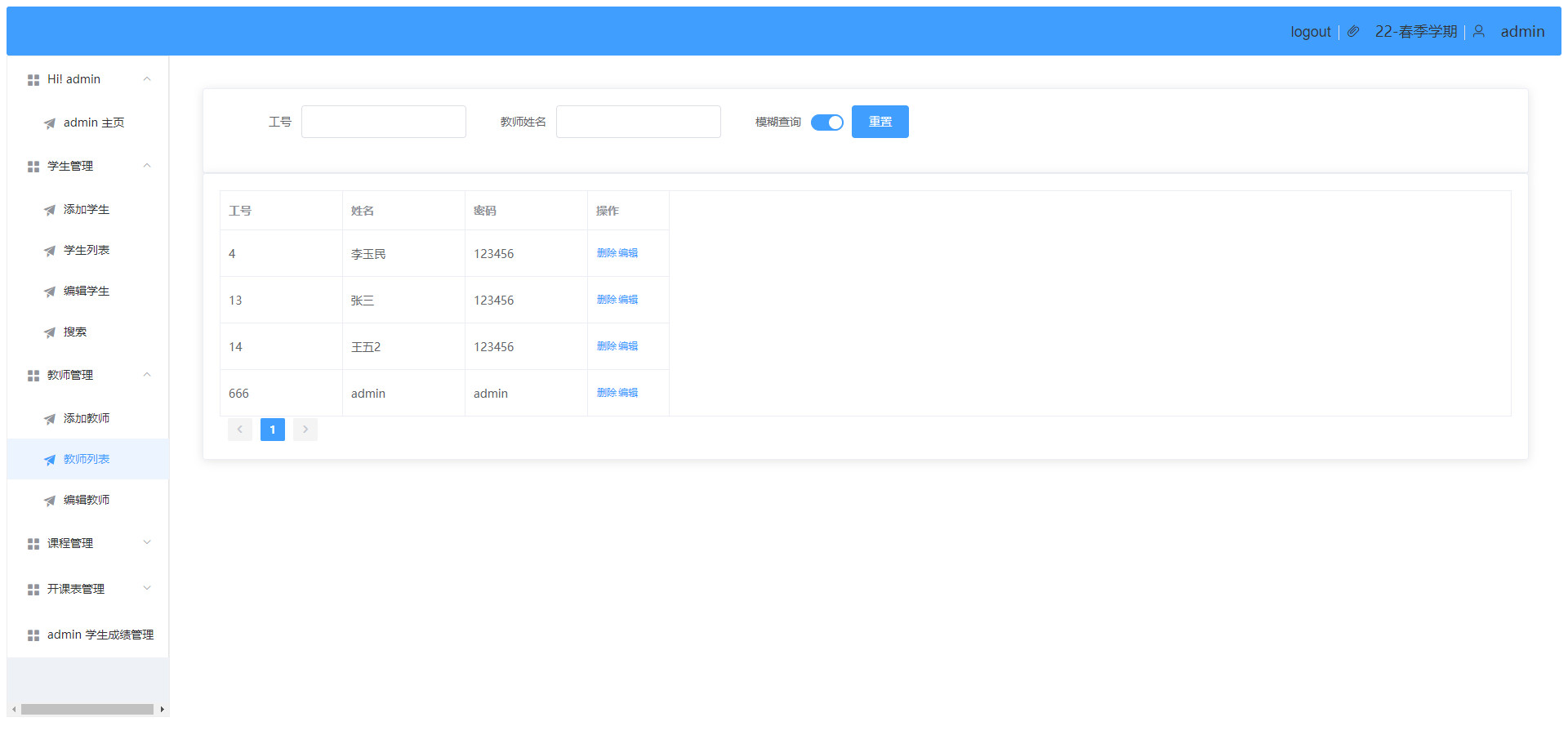Click the paper-plane icon beside 搜索
Viewport: 1568px width, 744px height.
50,332
